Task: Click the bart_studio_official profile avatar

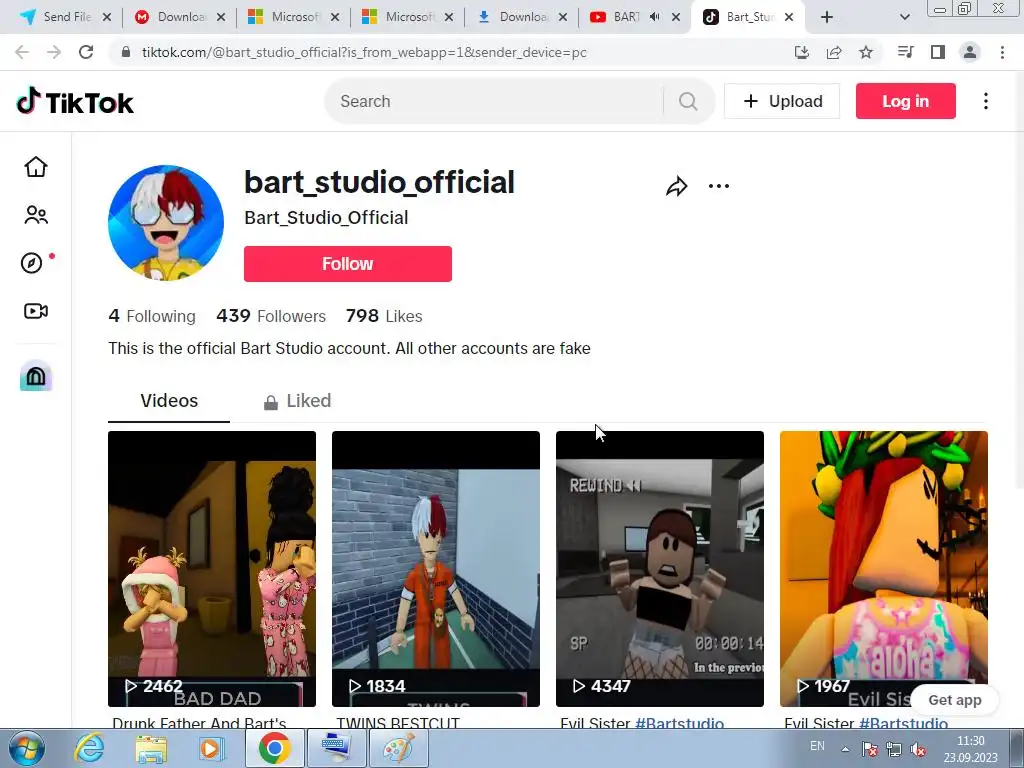Action: tap(166, 223)
